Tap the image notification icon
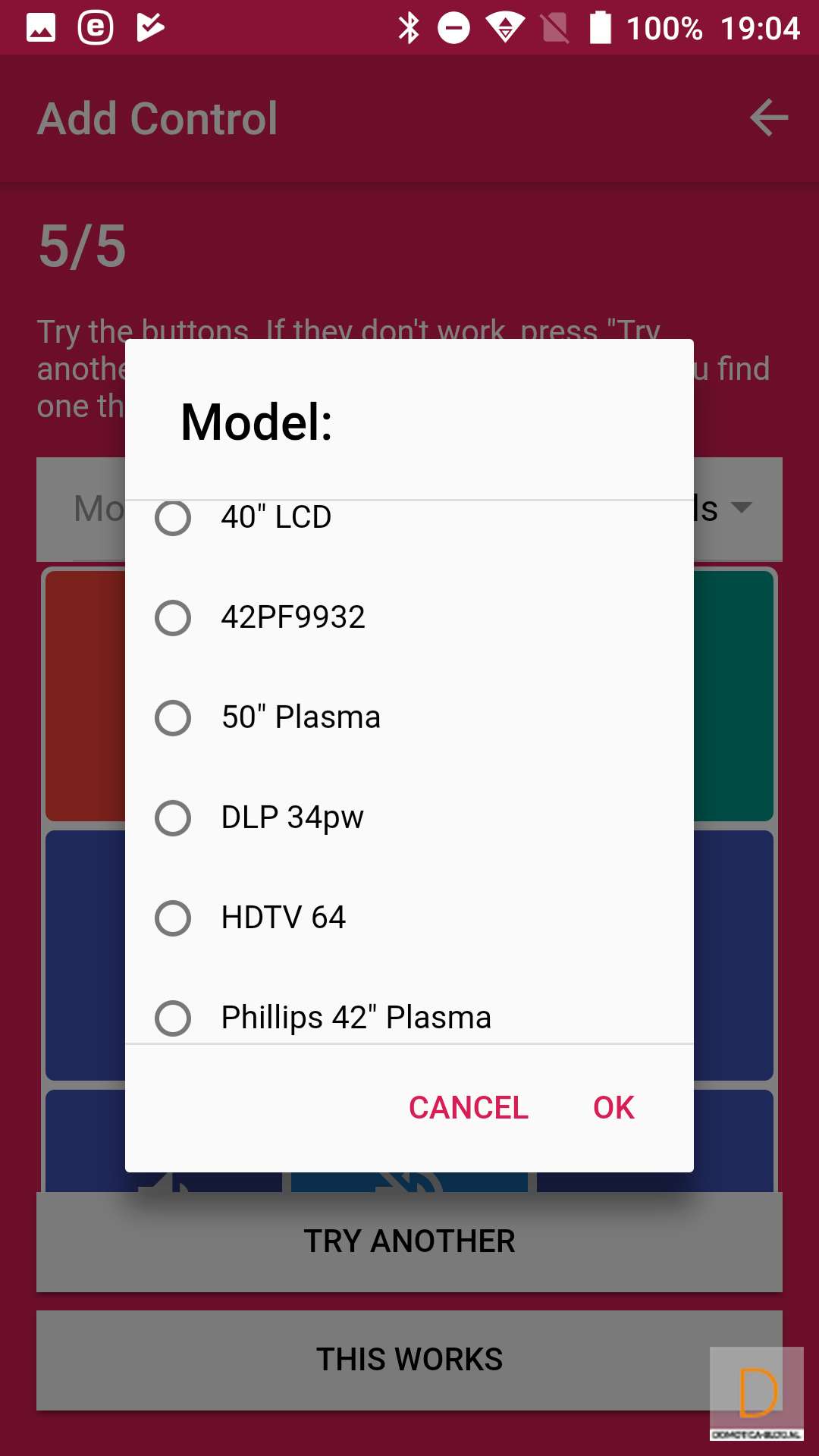Viewport: 819px width, 1456px height. point(41,28)
